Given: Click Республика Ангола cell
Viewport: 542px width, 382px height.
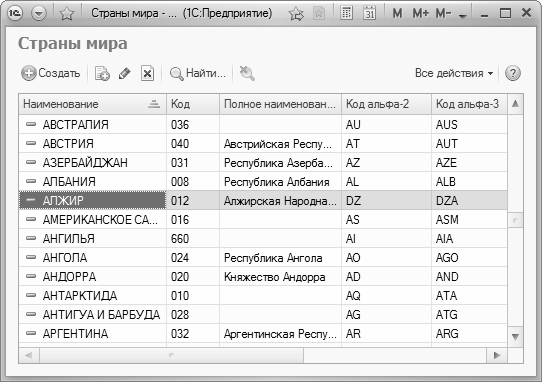Looking at the screenshot, I should coord(280,258).
